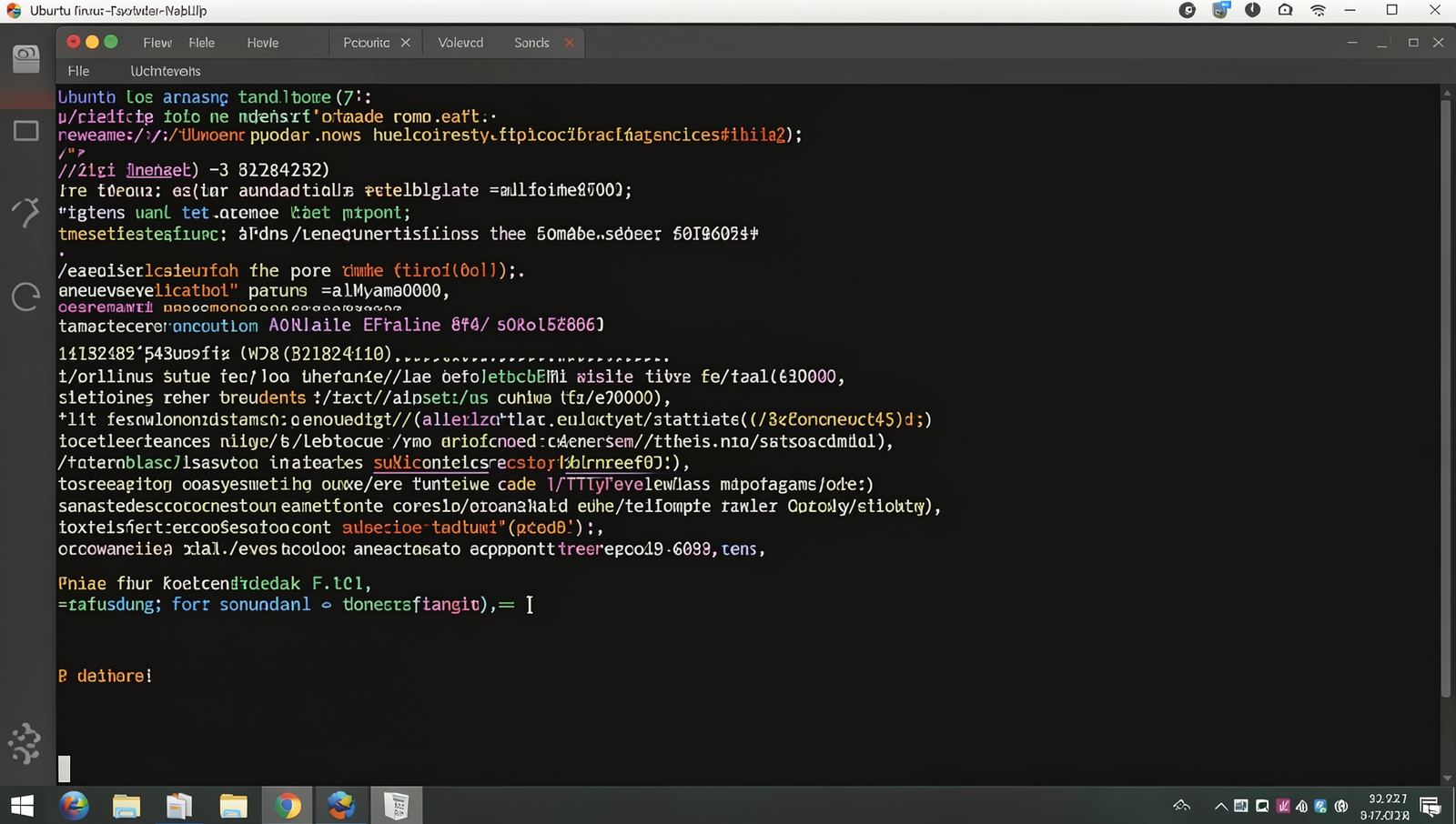
Task: Launch Chrome from the taskbar
Action: [288, 806]
